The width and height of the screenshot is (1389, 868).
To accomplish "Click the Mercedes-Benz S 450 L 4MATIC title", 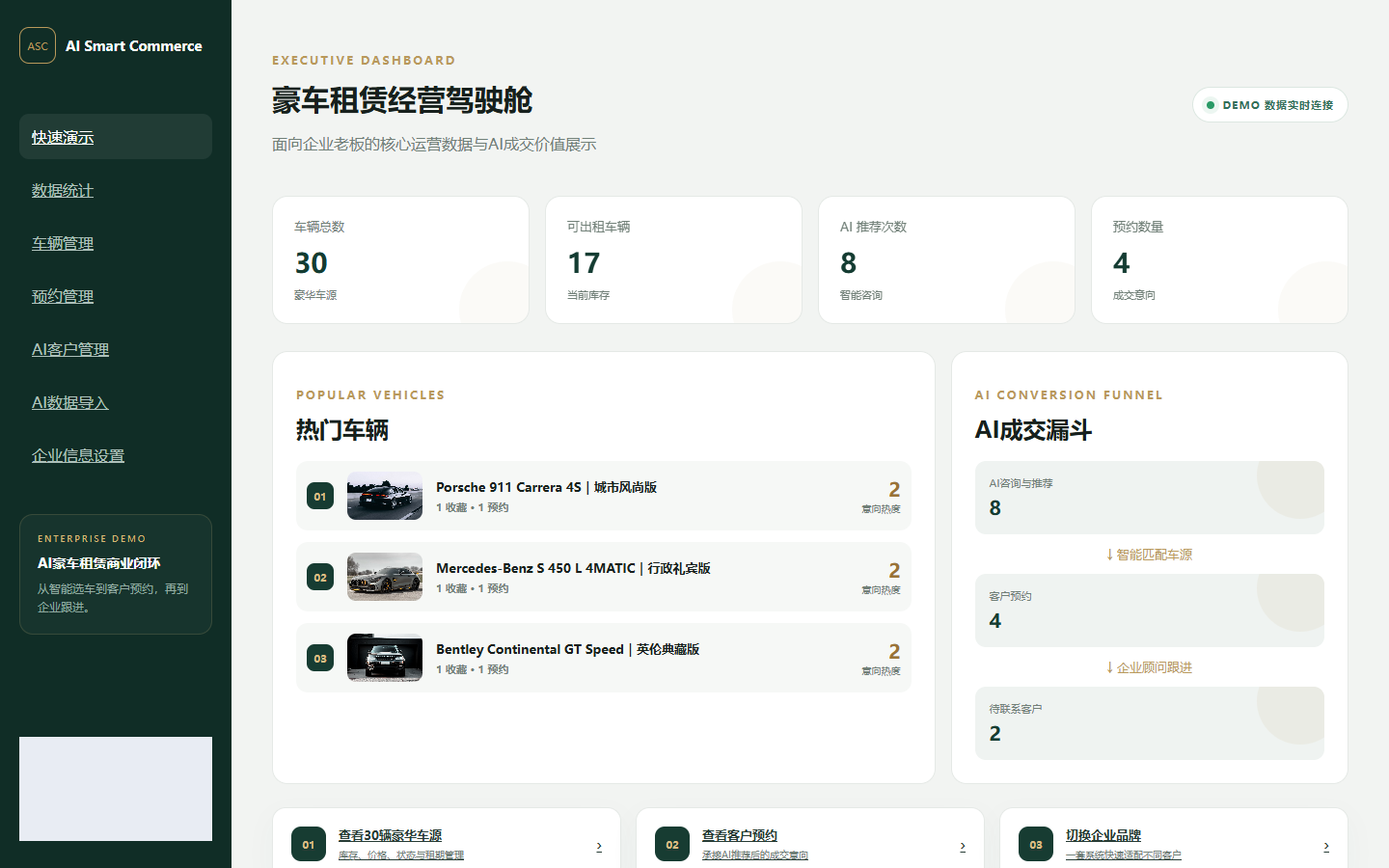I will pyautogui.click(x=573, y=568).
